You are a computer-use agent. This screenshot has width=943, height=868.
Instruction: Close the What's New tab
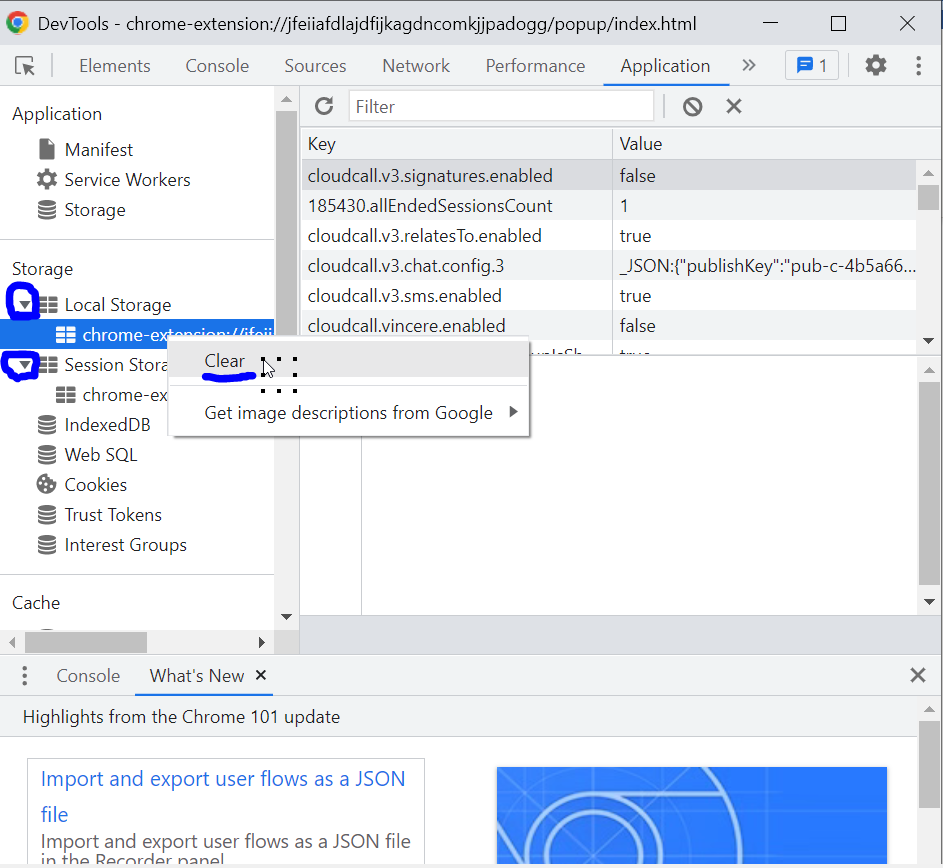point(260,675)
